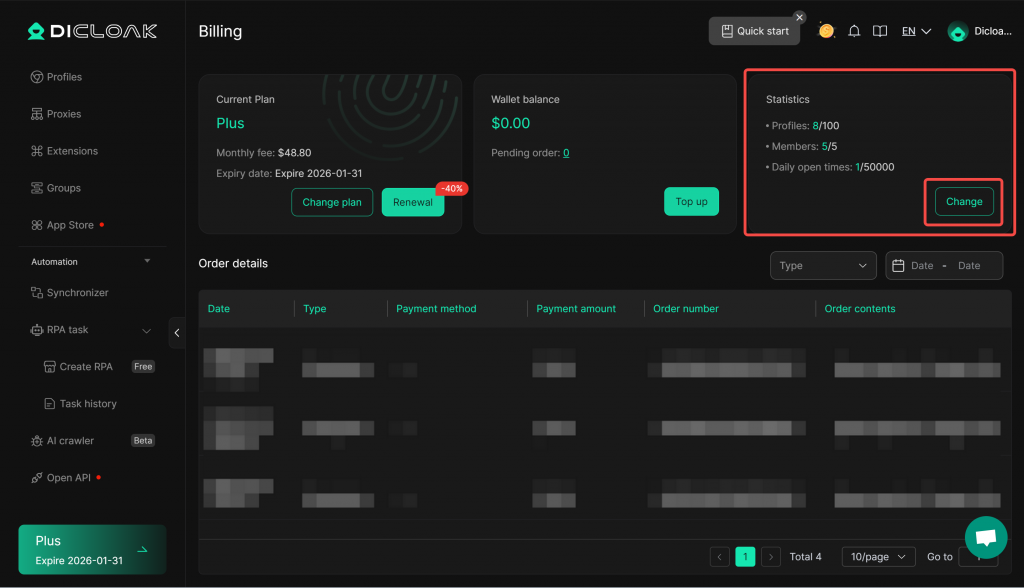Collapse the sidebar with the arrow handle
This screenshot has height=588, width=1024.
tap(177, 332)
